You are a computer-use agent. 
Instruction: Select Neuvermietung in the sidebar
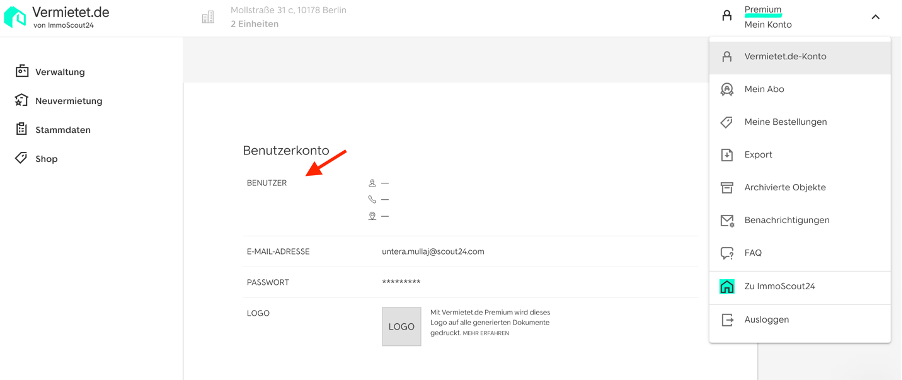click(x=68, y=101)
